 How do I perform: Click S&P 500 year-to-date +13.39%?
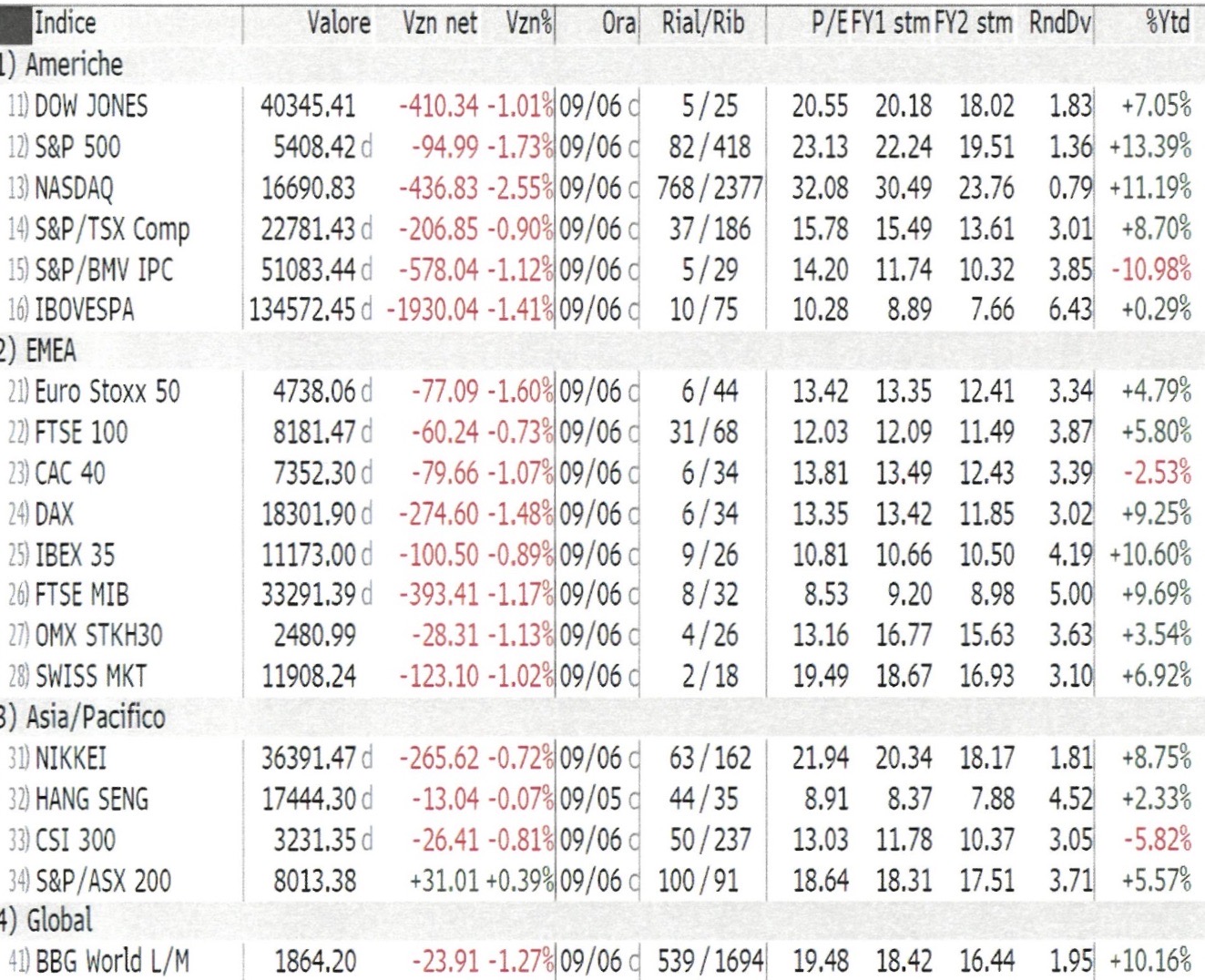tap(1150, 147)
